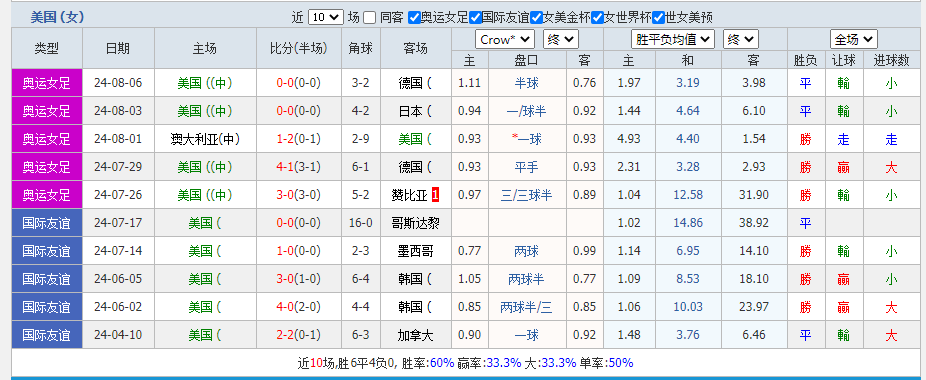Tick the 同客 checkbox
The image size is (926, 380).
370,18
